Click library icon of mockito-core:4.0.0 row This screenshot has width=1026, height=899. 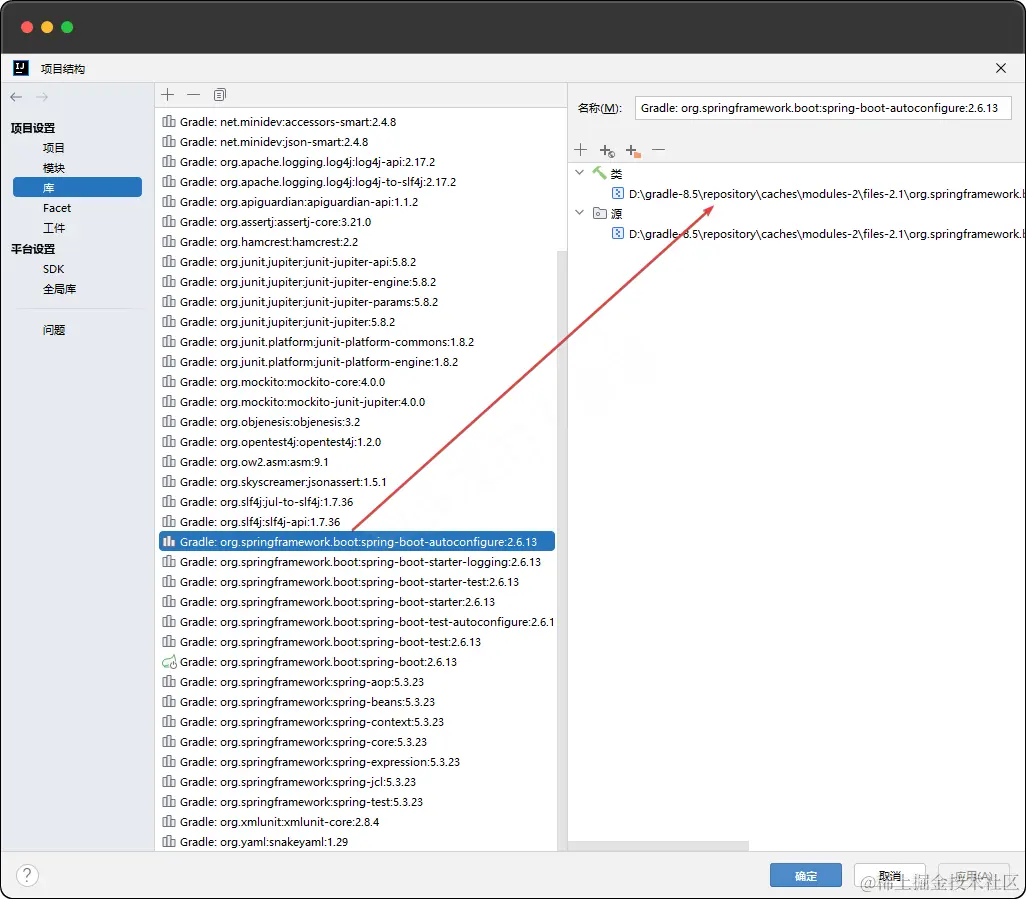[169, 381]
